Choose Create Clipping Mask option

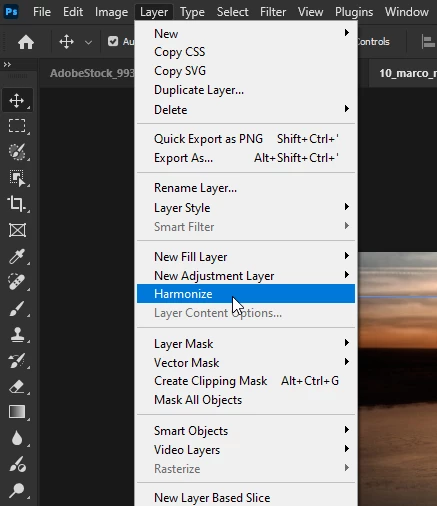pos(246,381)
